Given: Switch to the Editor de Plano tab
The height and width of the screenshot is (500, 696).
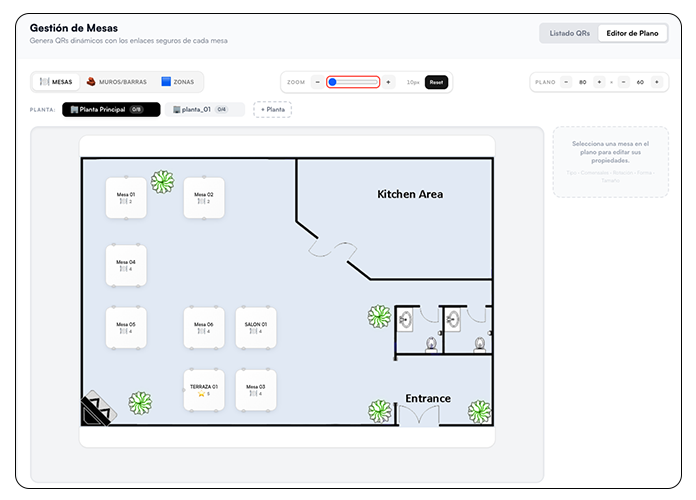Looking at the screenshot, I should tap(632, 33).
